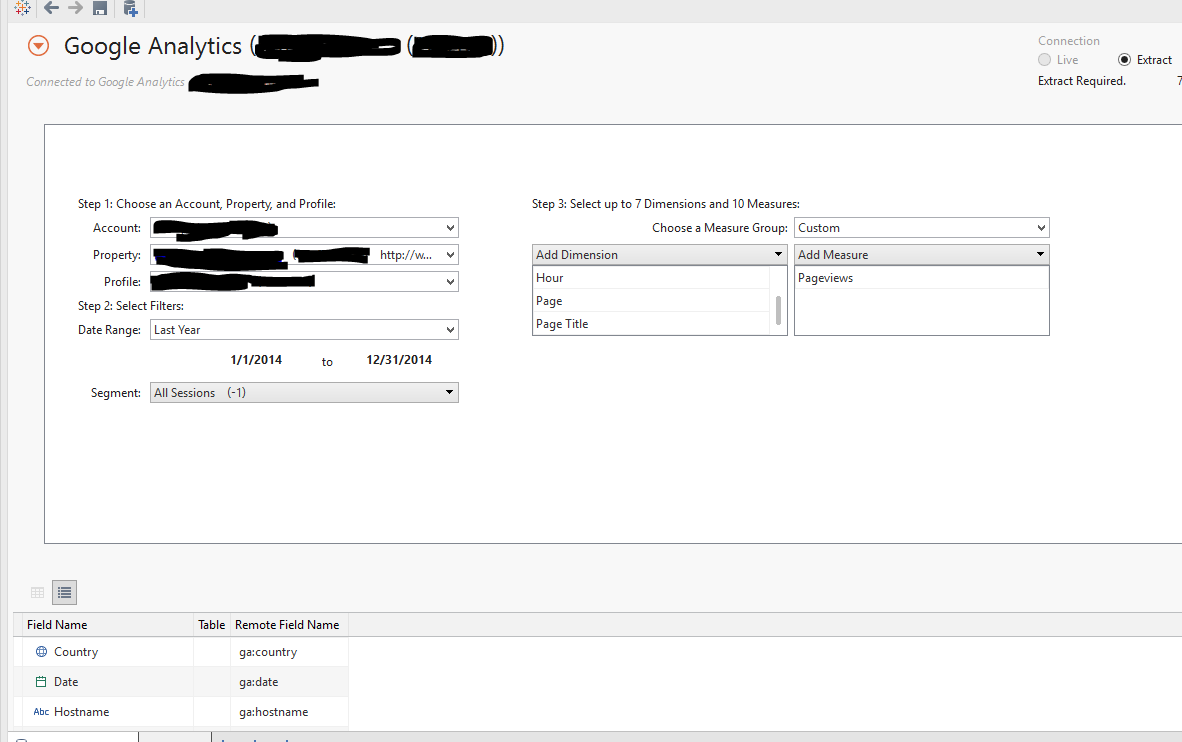Image resolution: width=1182 pixels, height=742 pixels.
Task: Expand the Add Measure dropdown
Action: click(921, 255)
